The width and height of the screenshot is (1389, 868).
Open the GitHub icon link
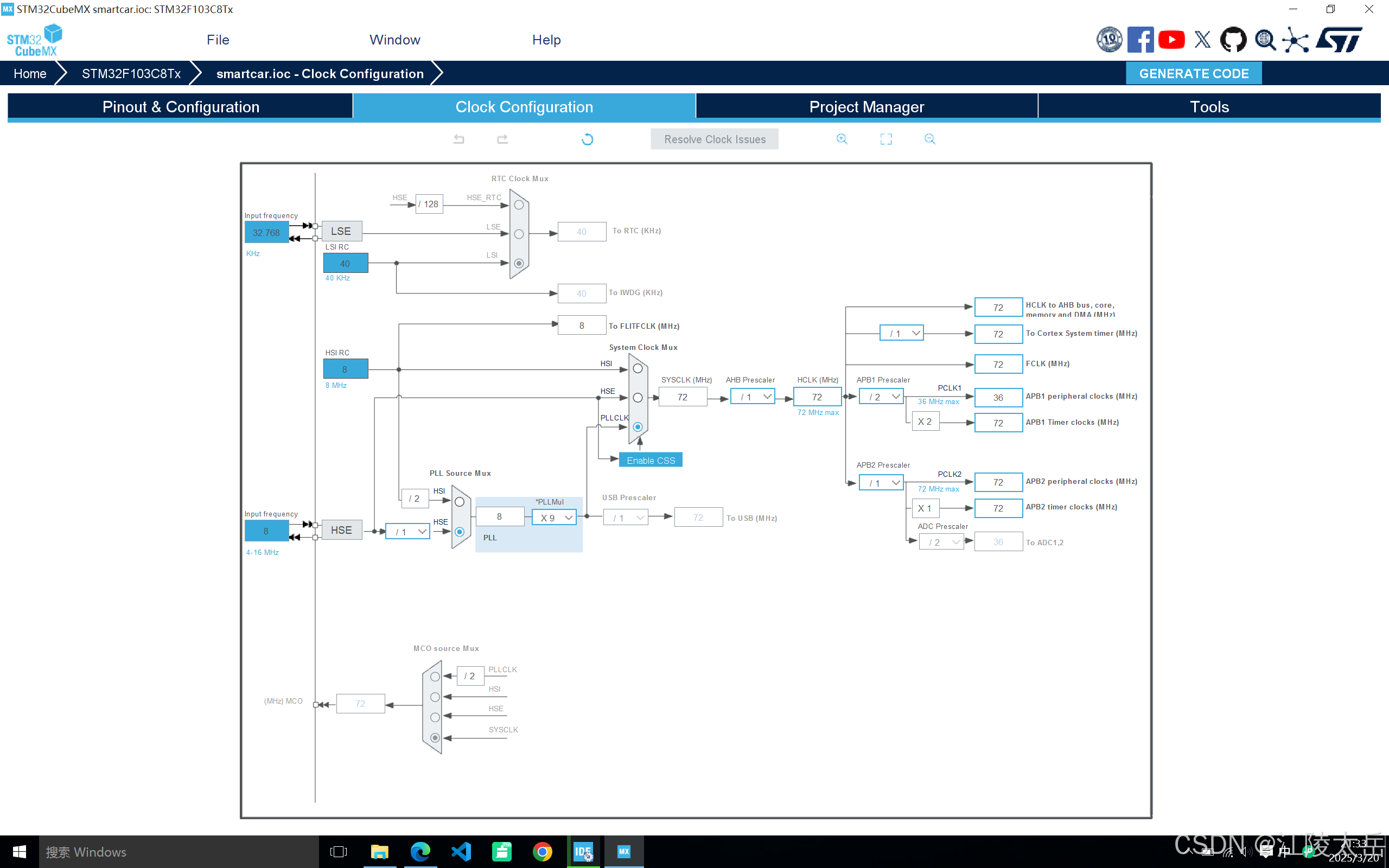pyautogui.click(x=1233, y=40)
